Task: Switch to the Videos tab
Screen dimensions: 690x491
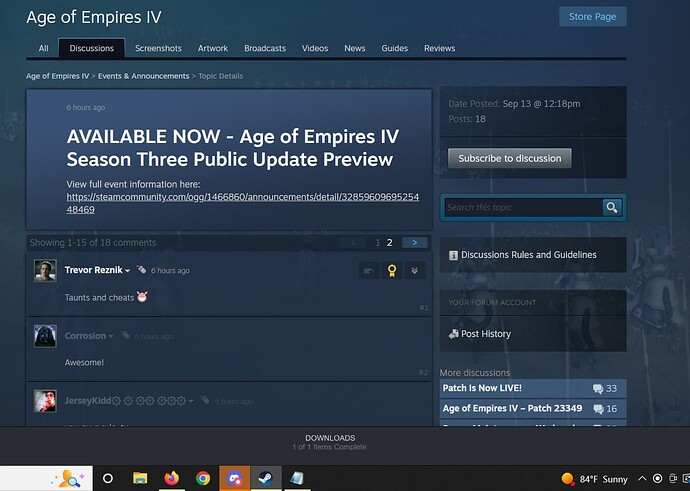Action: [x=315, y=48]
